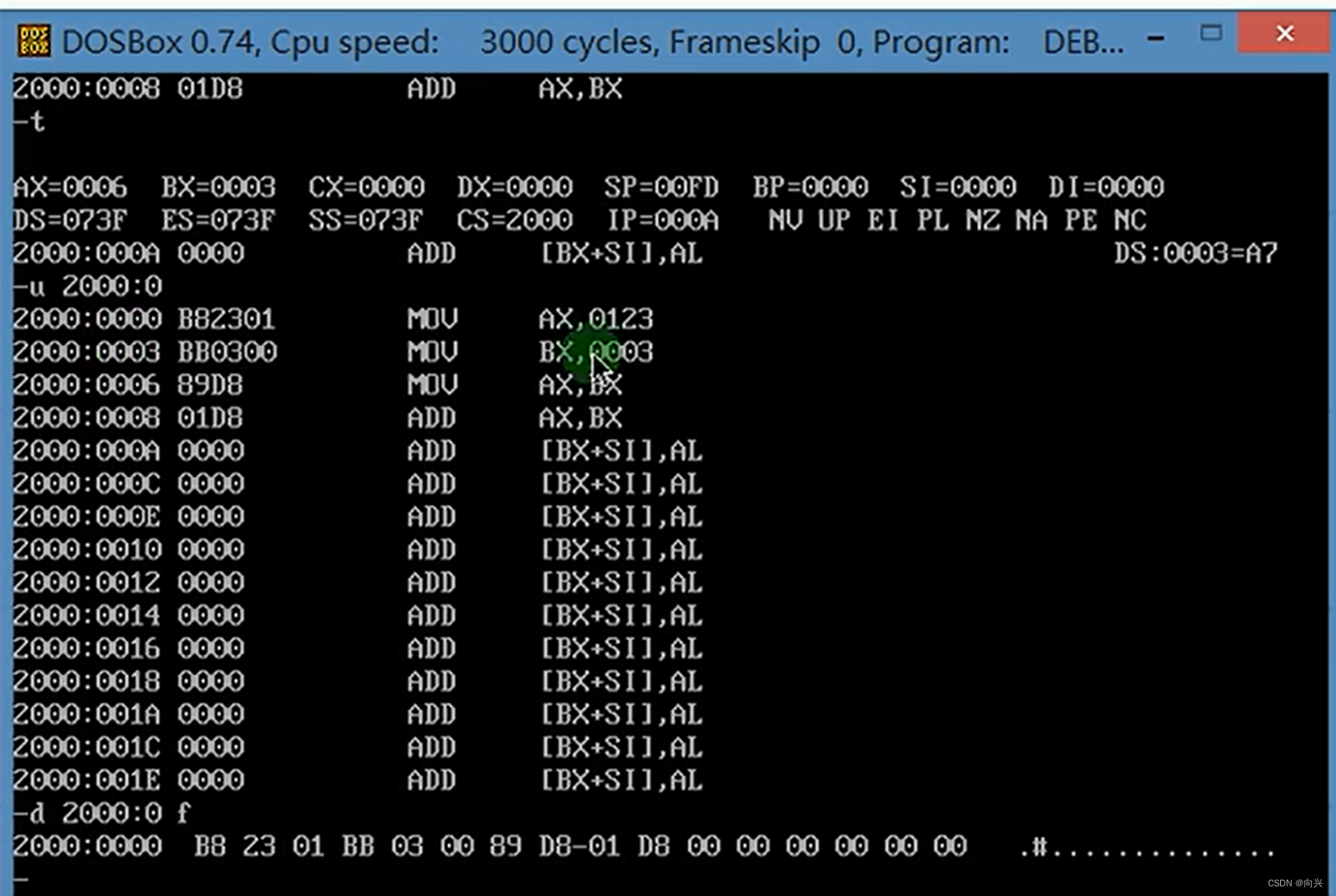Click the address 2000:000E
Screen dimensions: 1336x896
pos(87,517)
